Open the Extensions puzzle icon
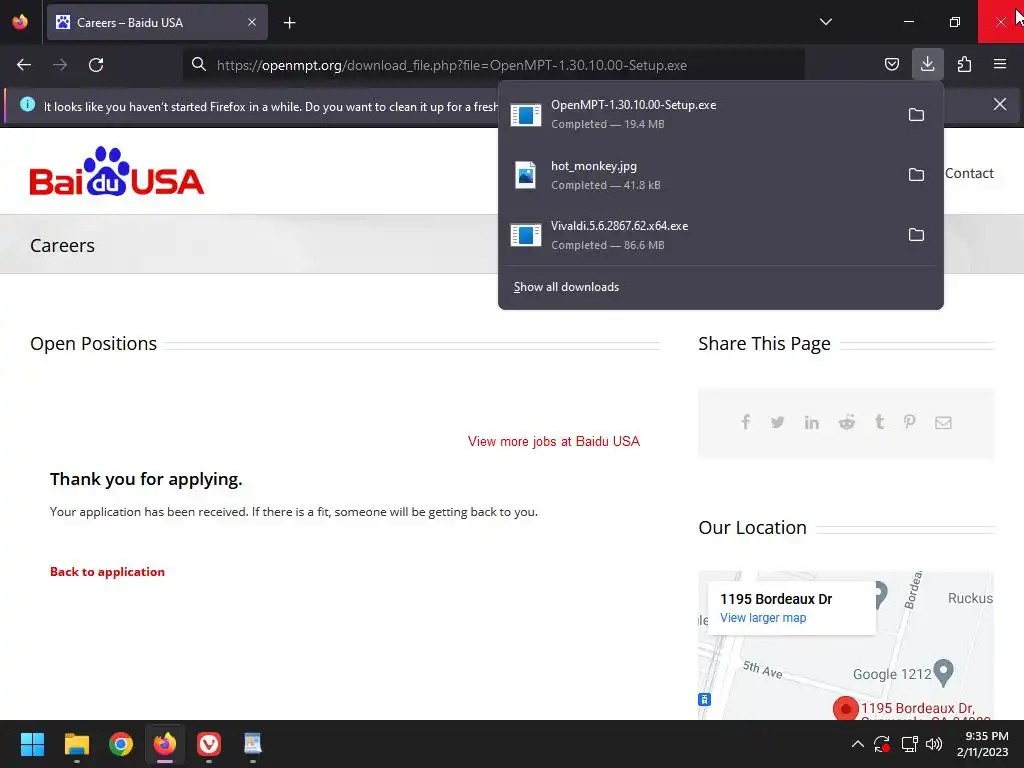 click(x=964, y=64)
